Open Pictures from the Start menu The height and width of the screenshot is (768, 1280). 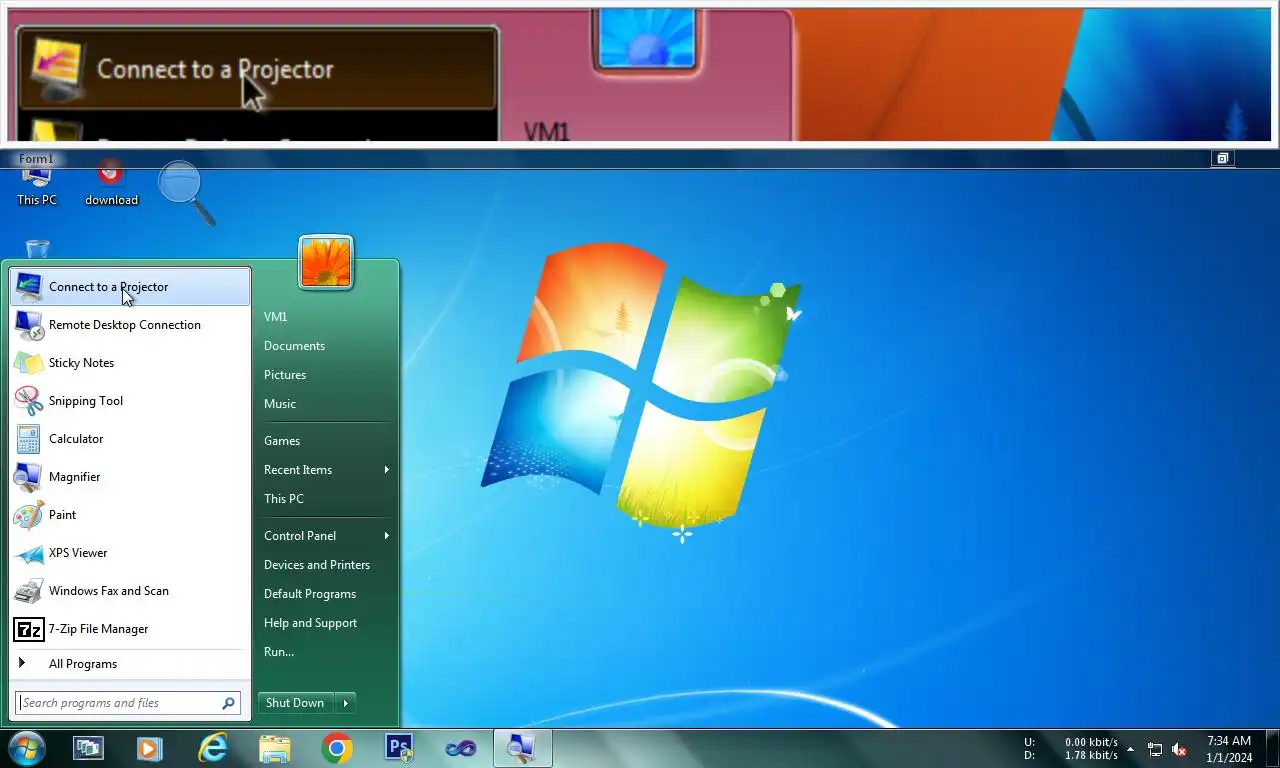coord(285,375)
